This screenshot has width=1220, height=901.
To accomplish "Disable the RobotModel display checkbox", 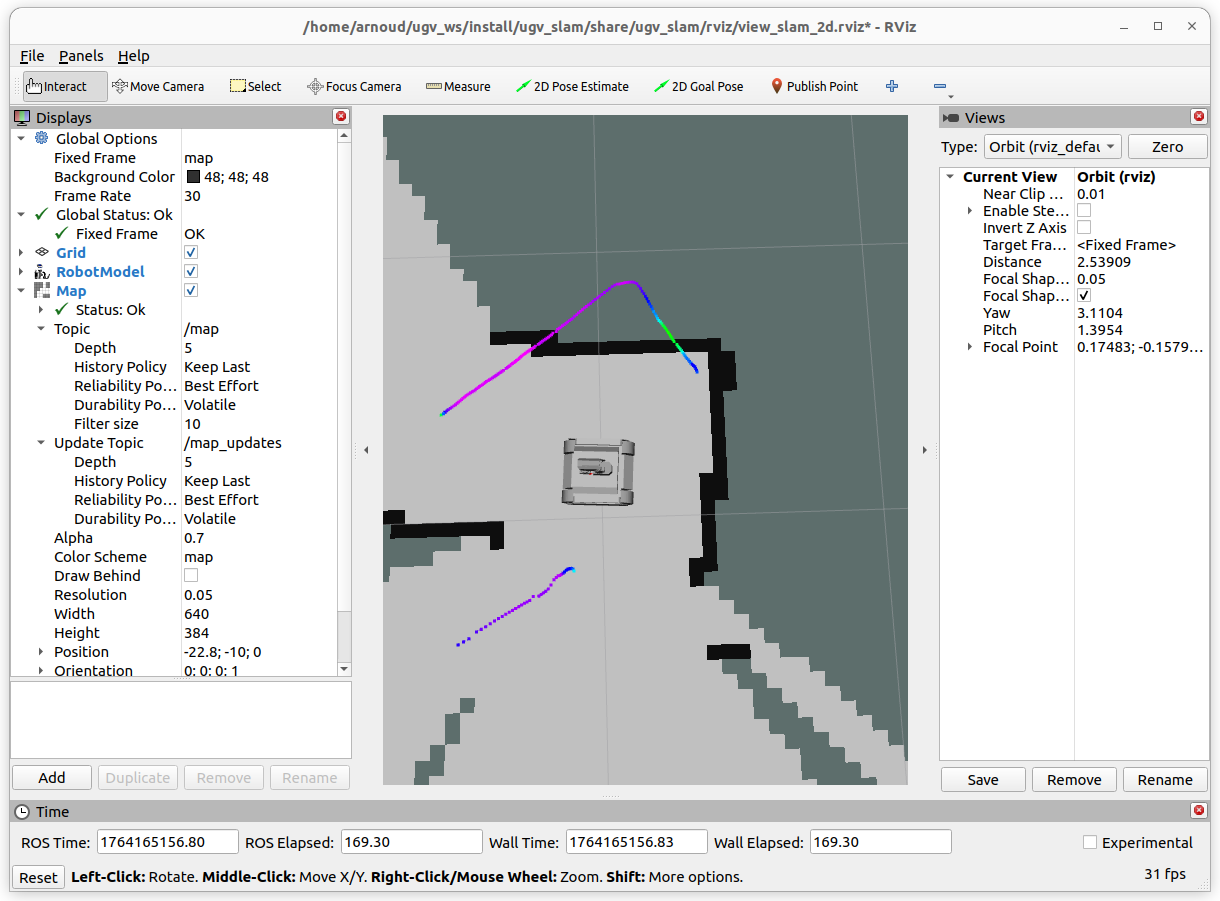I will pos(191,272).
